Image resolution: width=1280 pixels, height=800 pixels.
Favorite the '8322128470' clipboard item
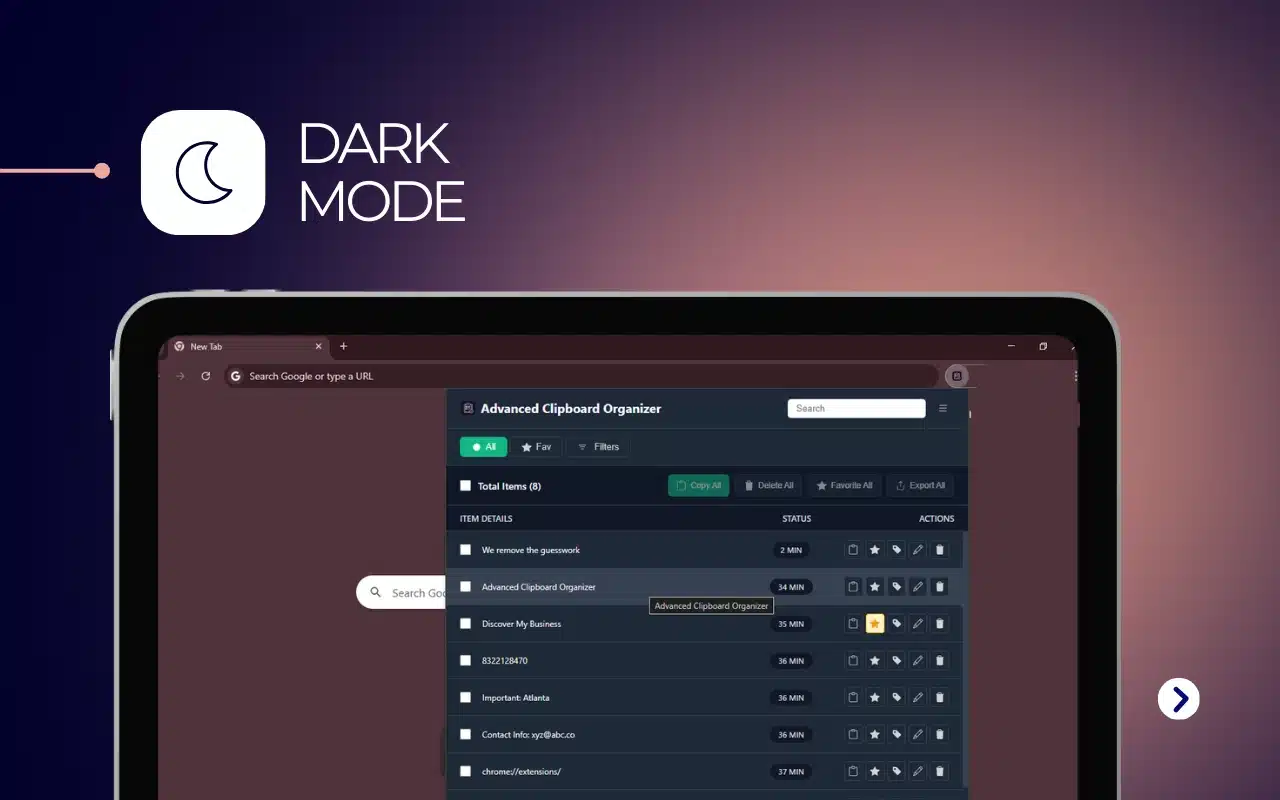tap(875, 661)
